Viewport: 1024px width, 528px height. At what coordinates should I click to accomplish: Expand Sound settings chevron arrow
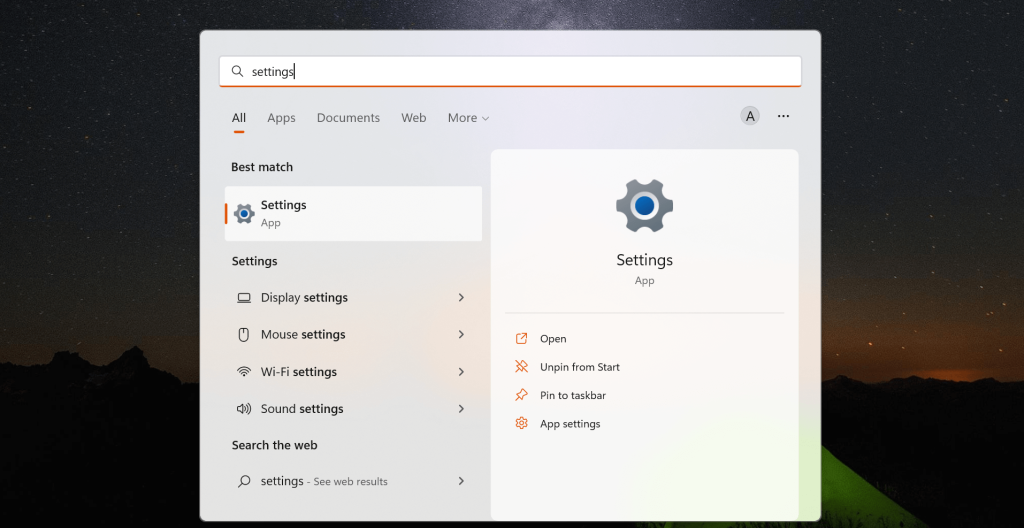pyautogui.click(x=461, y=409)
